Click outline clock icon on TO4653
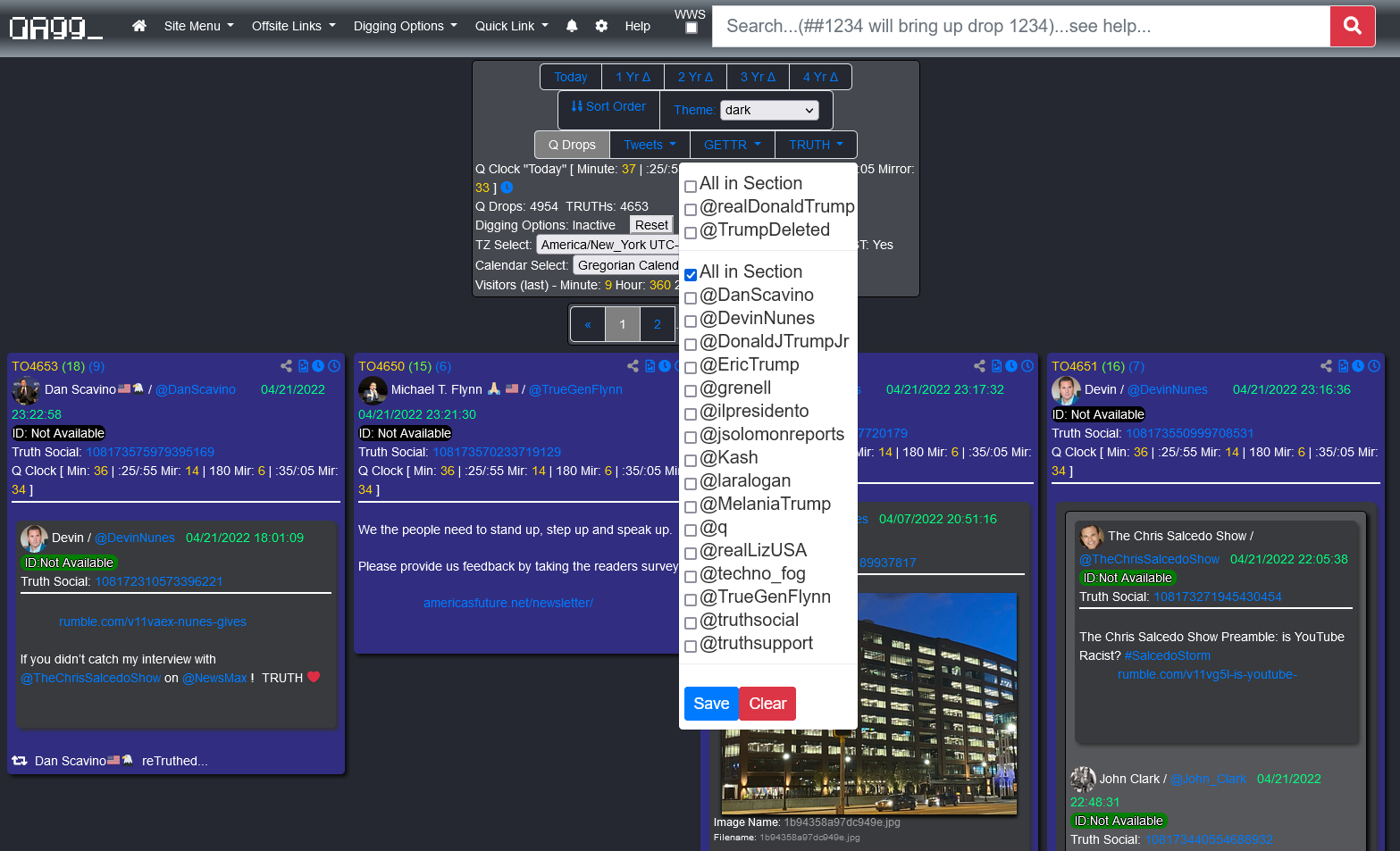The height and width of the screenshot is (851, 1400). click(x=334, y=366)
